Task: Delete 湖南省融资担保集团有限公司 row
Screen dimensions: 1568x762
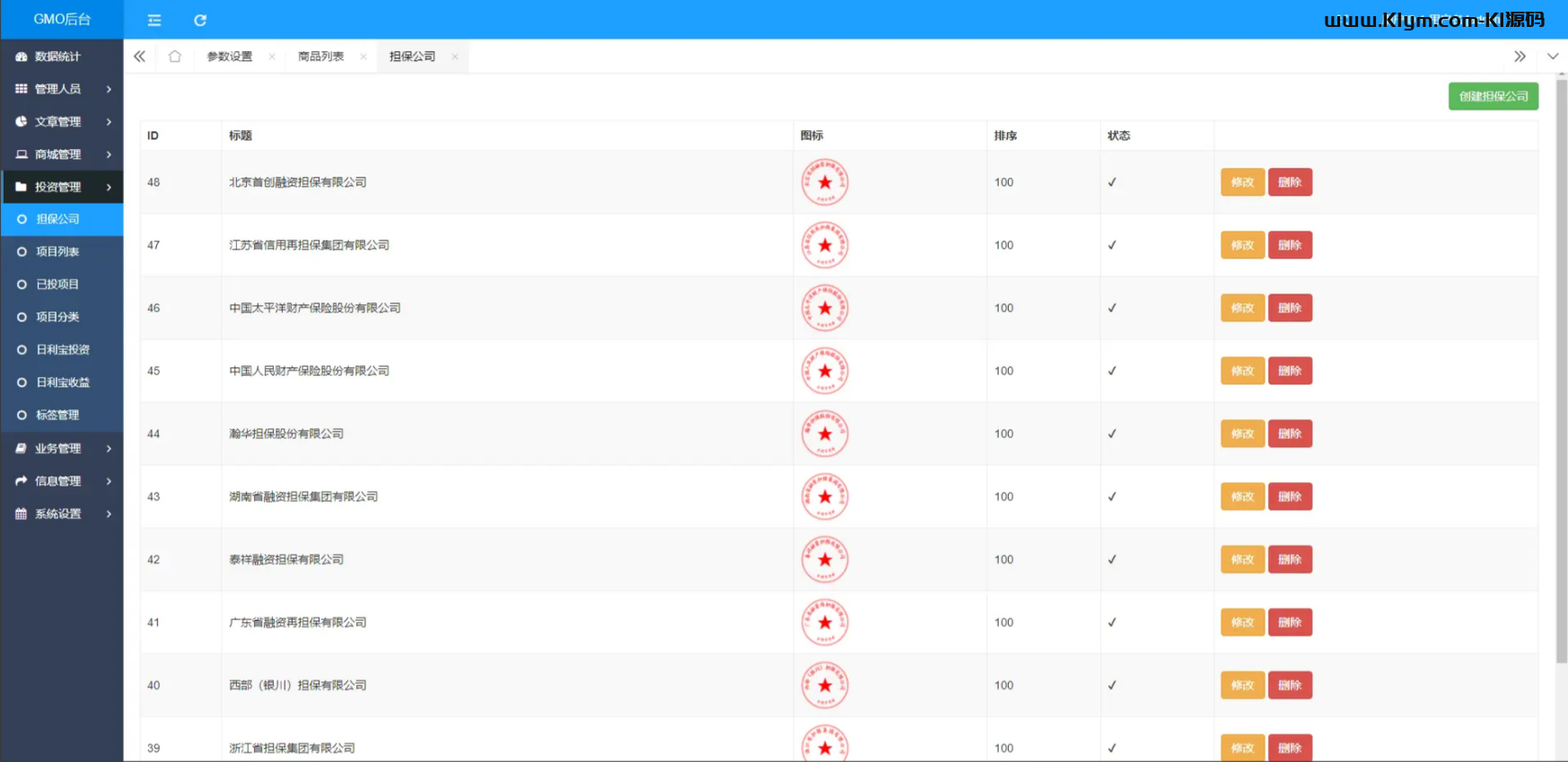Action: click(x=1290, y=496)
